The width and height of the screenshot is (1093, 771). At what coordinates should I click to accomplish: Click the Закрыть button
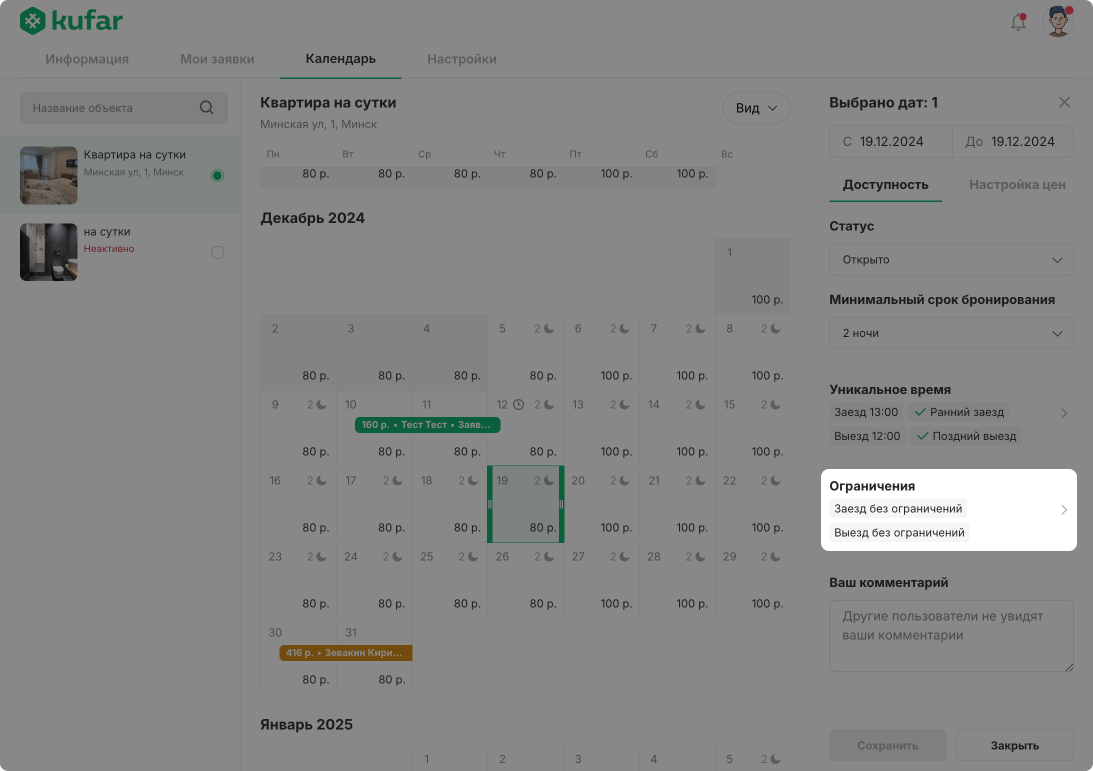pyautogui.click(x=1014, y=745)
